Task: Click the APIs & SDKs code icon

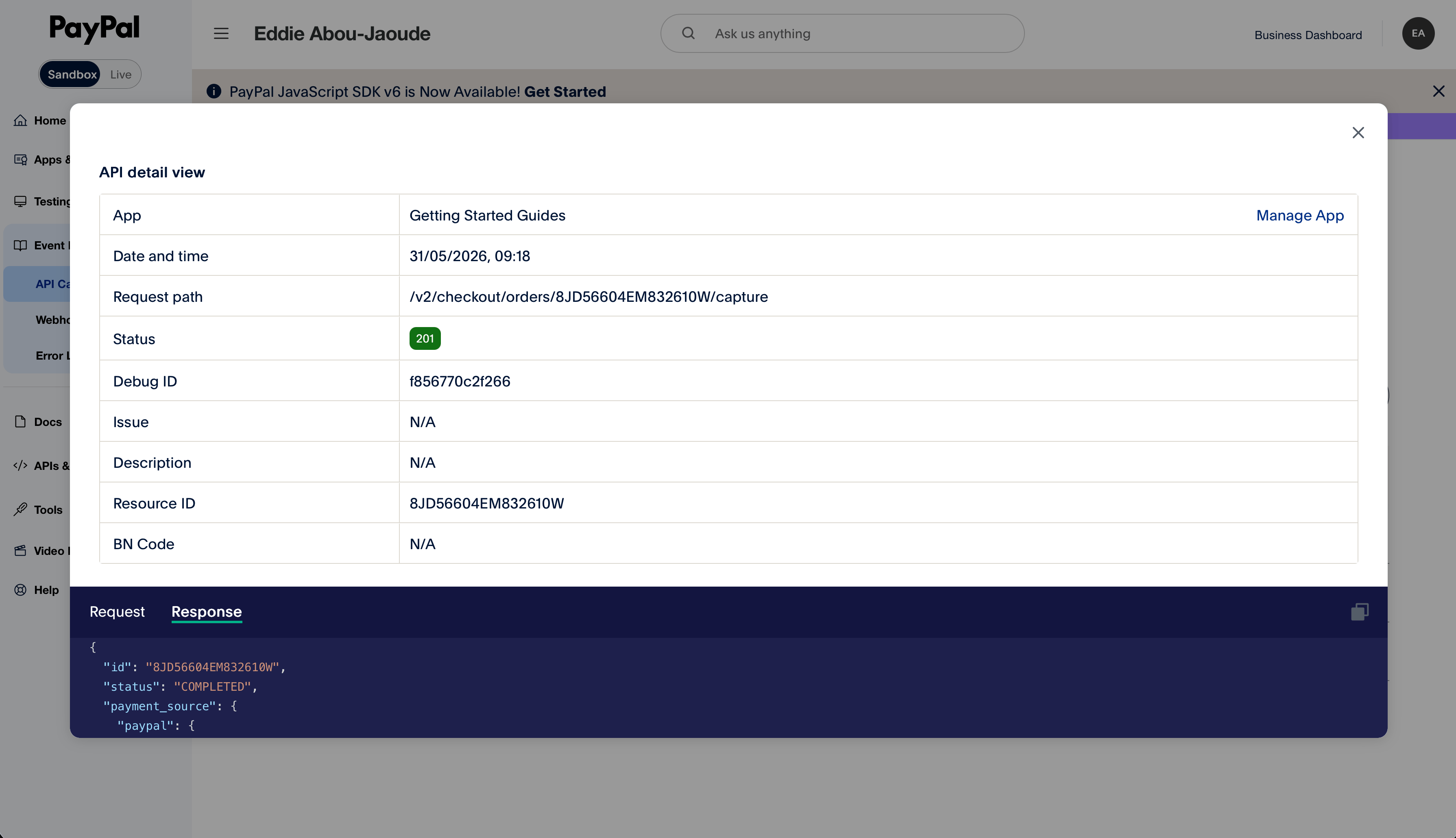Action: click(x=21, y=466)
